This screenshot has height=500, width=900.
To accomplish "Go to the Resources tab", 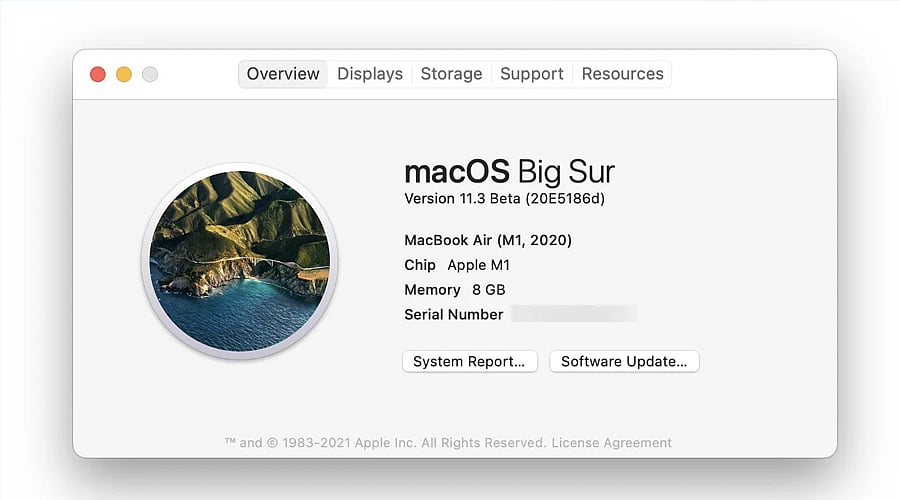I will click(x=622, y=74).
